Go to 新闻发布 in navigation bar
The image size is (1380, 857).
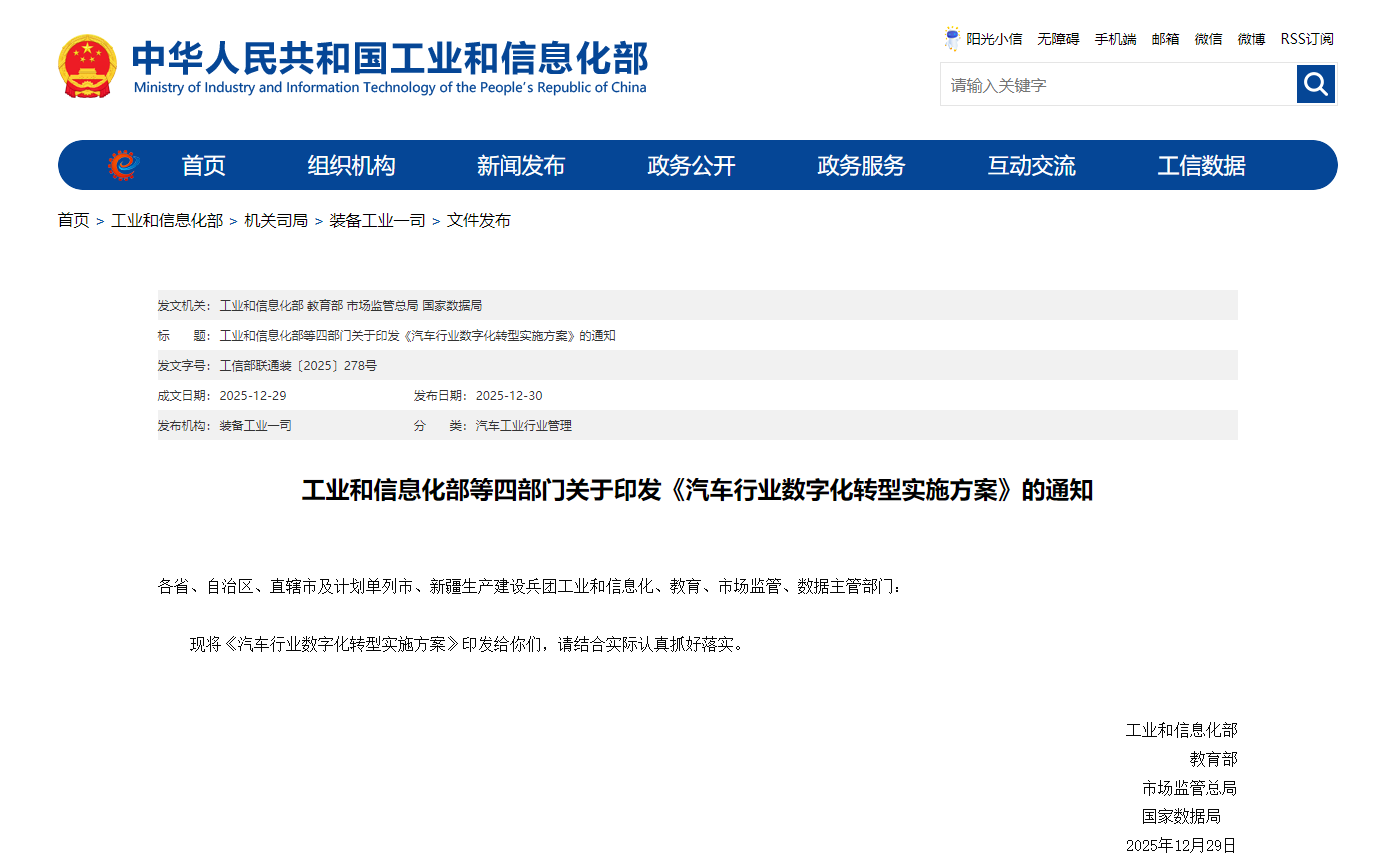(x=521, y=166)
